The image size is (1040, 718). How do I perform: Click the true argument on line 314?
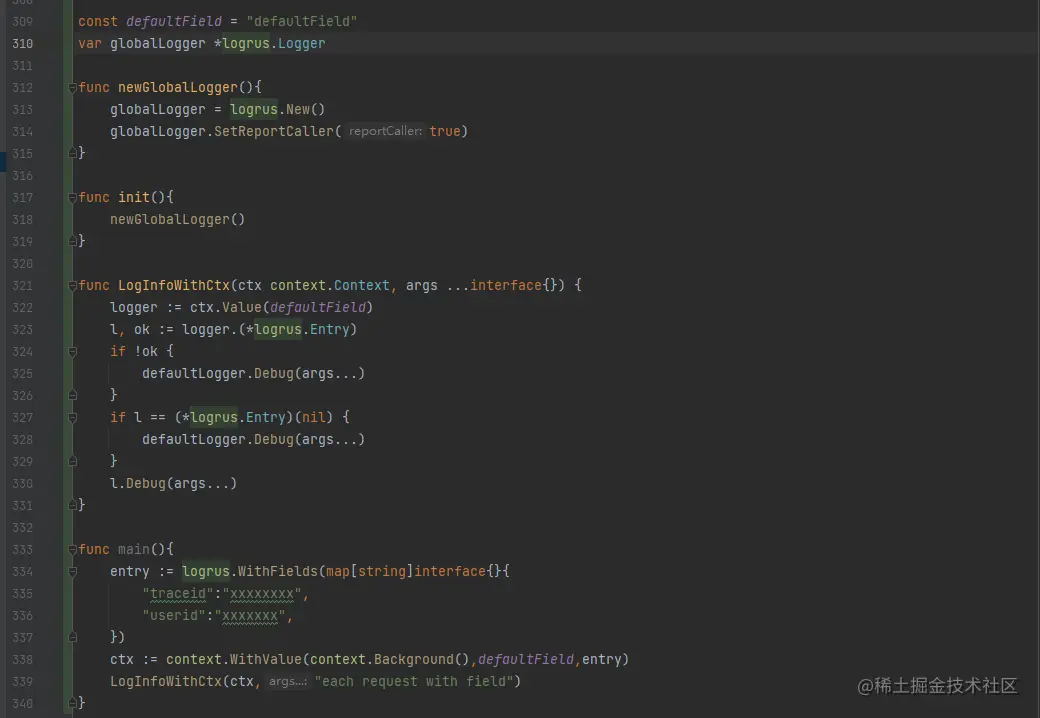(x=444, y=131)
